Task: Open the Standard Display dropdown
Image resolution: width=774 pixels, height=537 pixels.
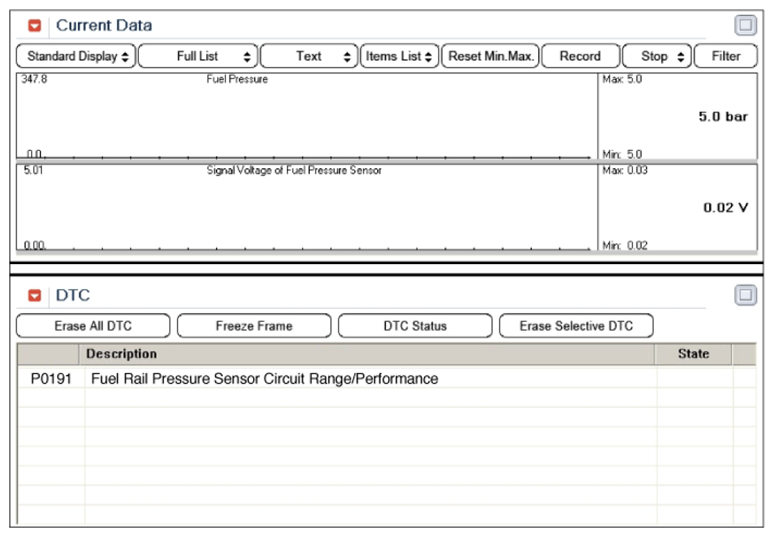Action: [x=76, y=56]
